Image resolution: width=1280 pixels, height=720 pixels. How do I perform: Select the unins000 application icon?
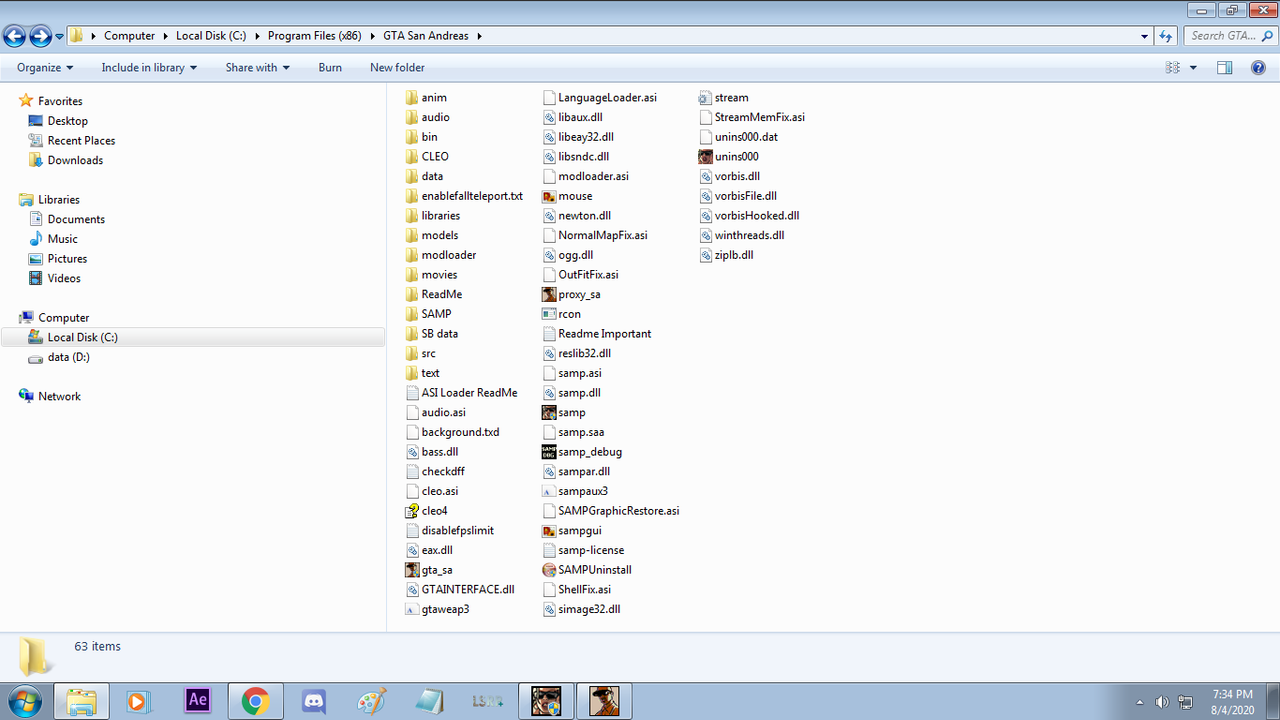tap(706, 156)
